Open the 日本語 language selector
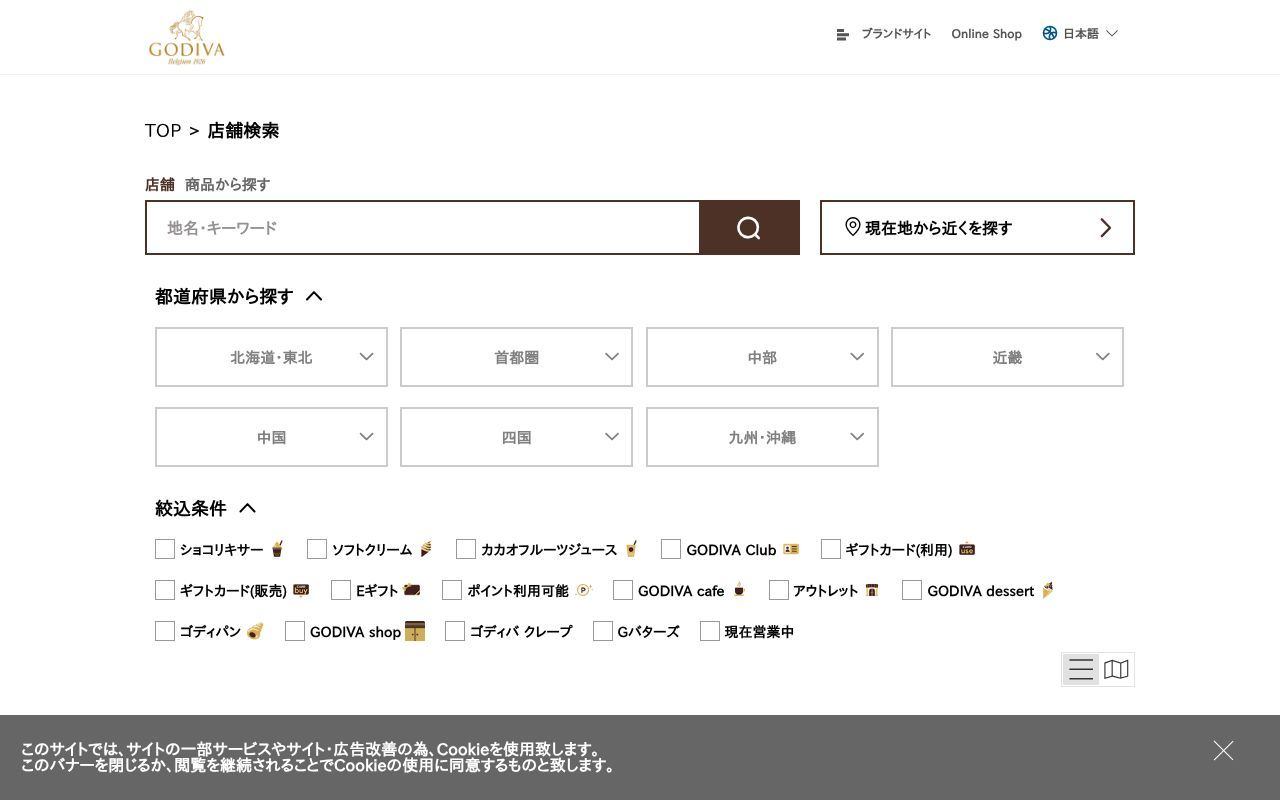Screen dimensions: 1280x800 coord(1080,33)
